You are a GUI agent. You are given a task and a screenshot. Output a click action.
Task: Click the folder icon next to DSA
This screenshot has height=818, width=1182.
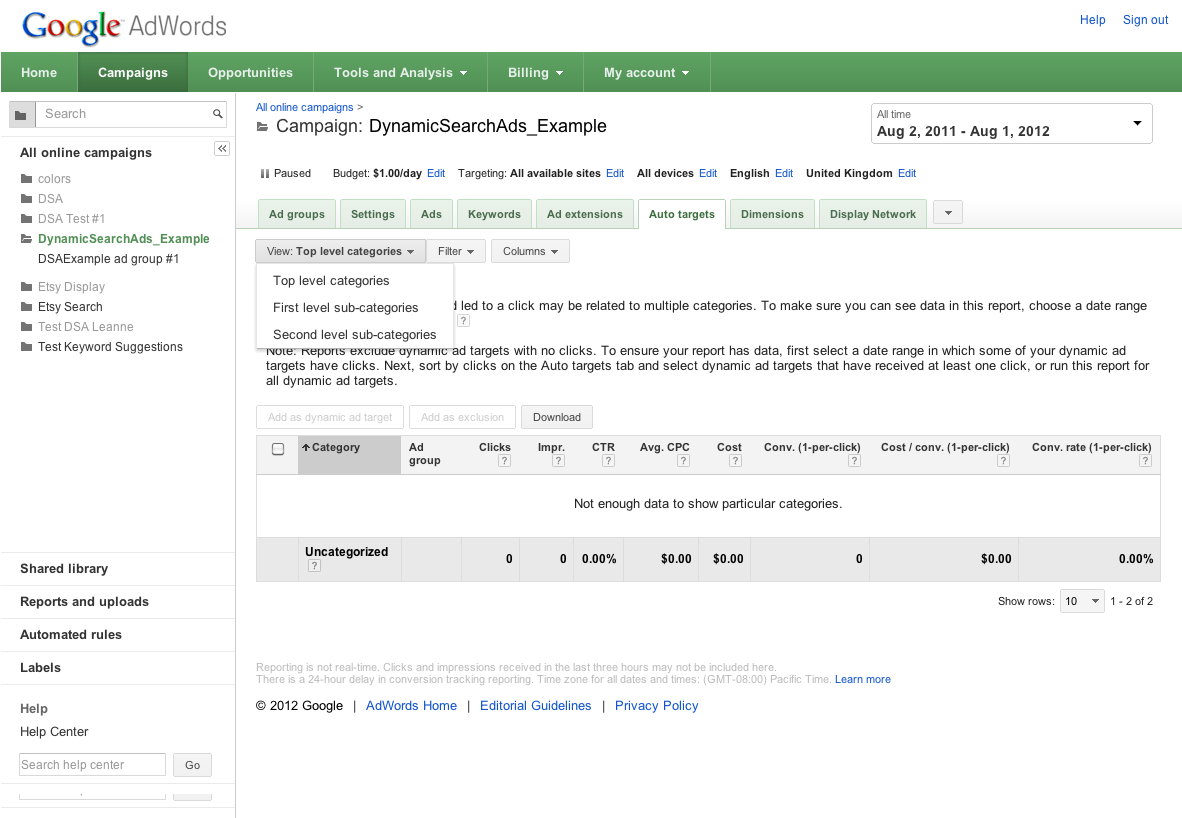[x=26, y=198]
